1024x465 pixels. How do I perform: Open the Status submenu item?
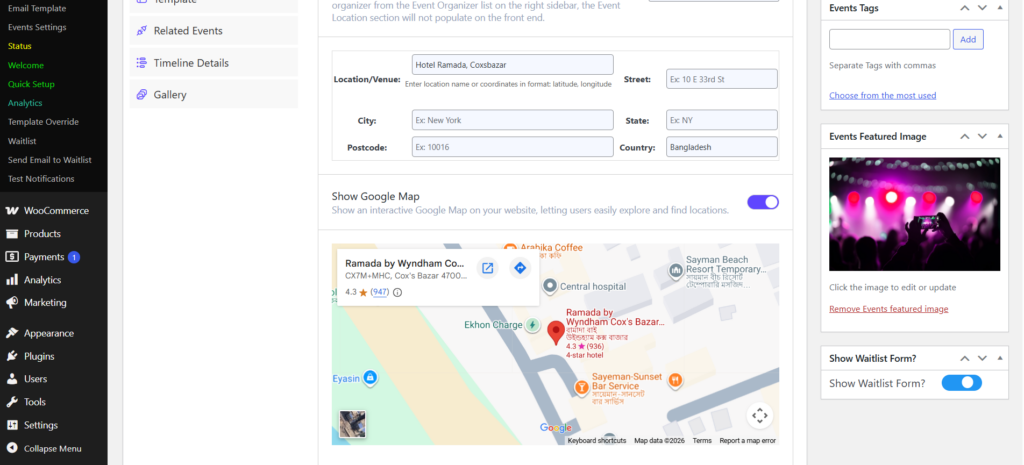coord(20,46)
